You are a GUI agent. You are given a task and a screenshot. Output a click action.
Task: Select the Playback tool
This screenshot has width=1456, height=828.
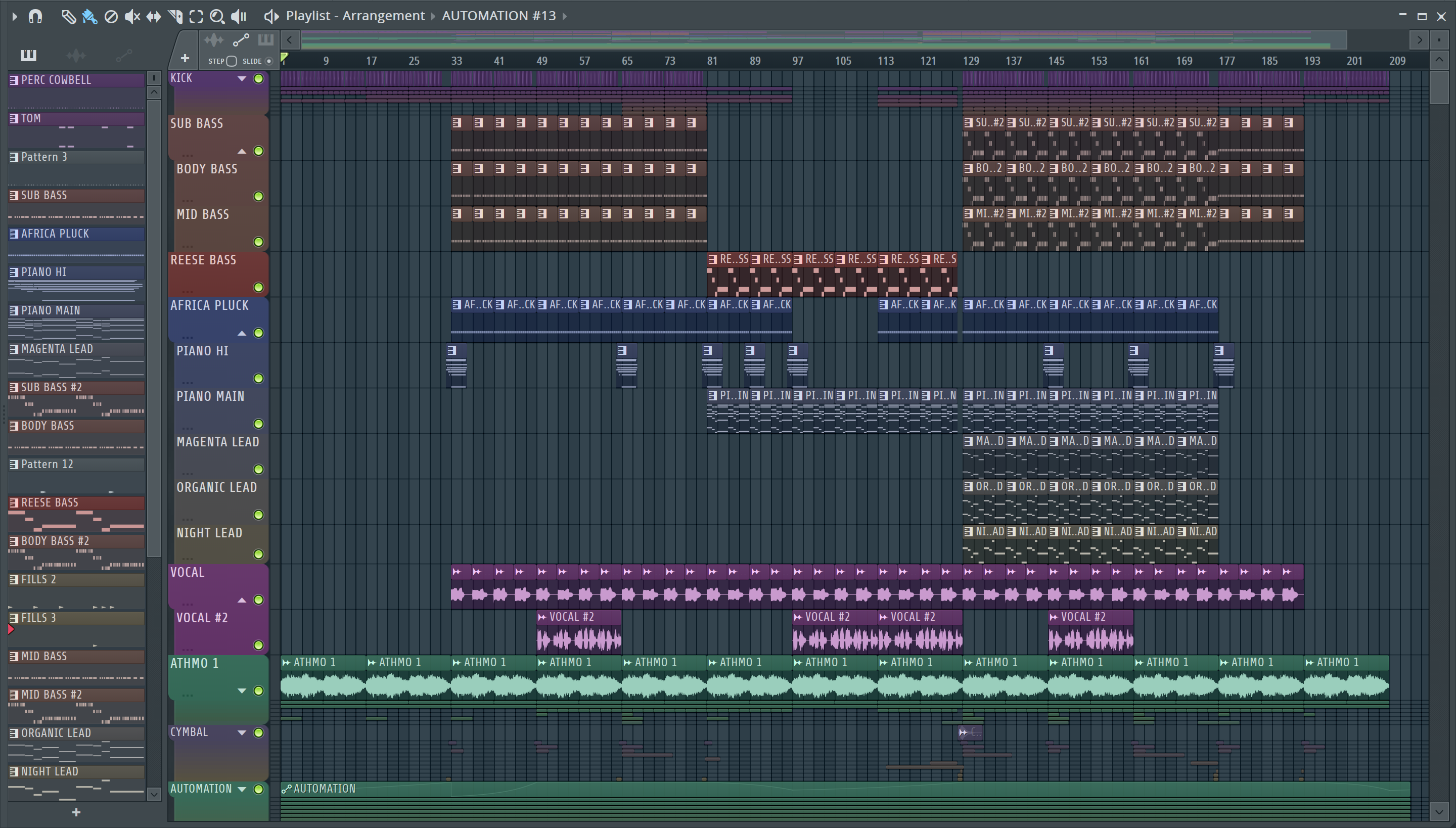click(239, 17)
